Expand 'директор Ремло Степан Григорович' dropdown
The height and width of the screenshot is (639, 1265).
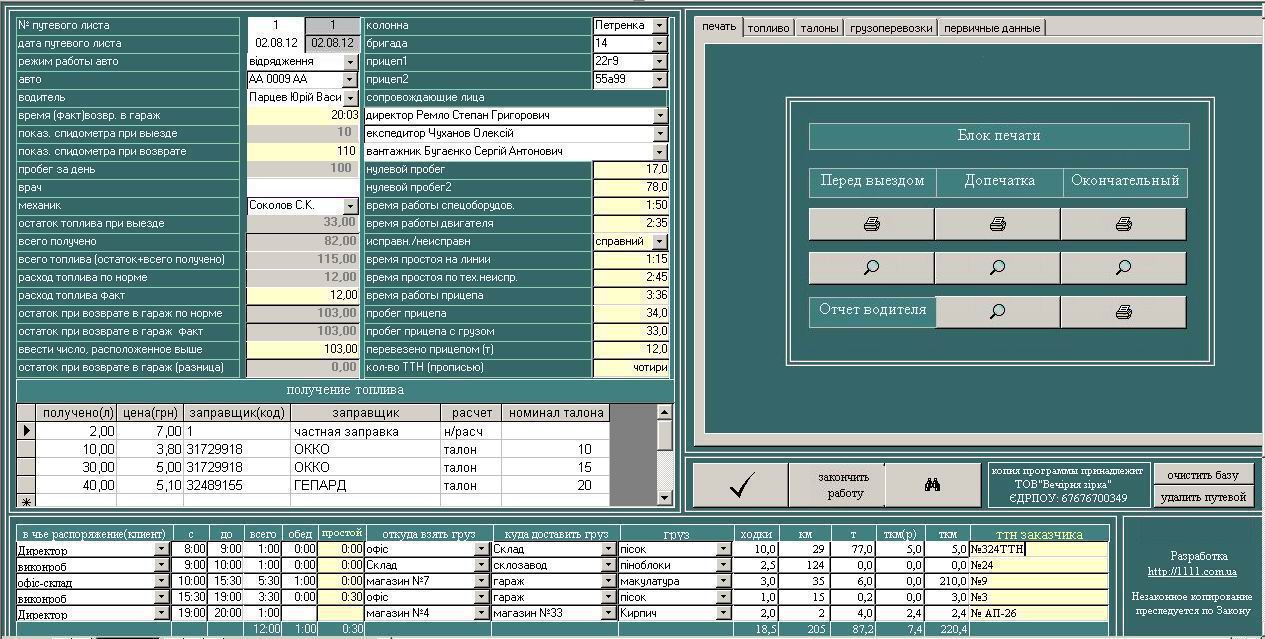659,116
